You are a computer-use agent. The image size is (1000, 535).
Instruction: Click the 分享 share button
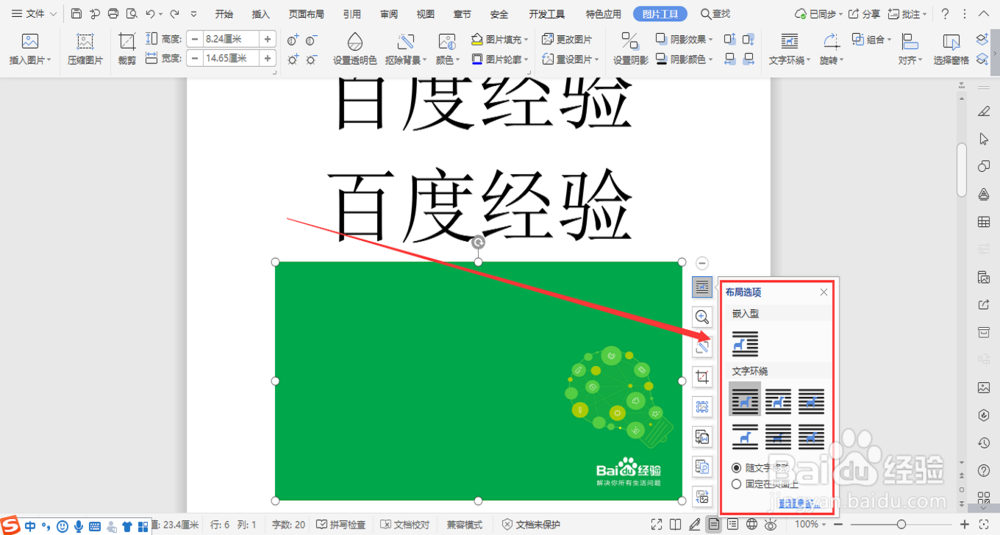pos(864,13)
